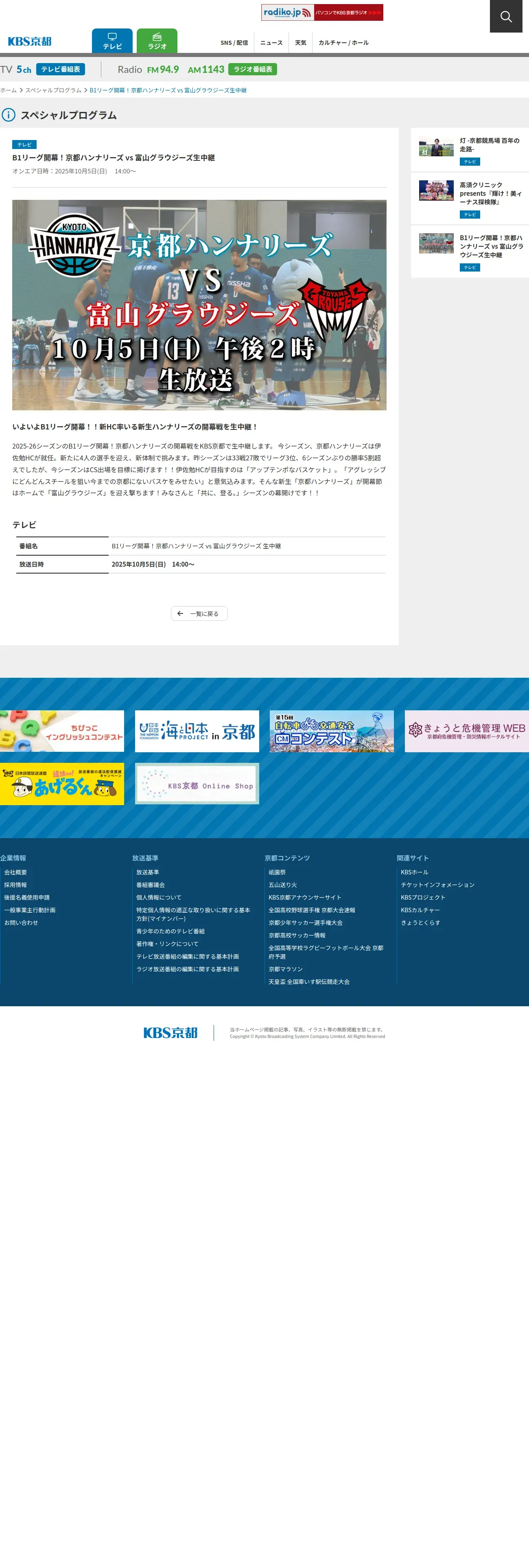Click the テレビ tag above article title
This screenshot has height=1568, width=529.
24,145
